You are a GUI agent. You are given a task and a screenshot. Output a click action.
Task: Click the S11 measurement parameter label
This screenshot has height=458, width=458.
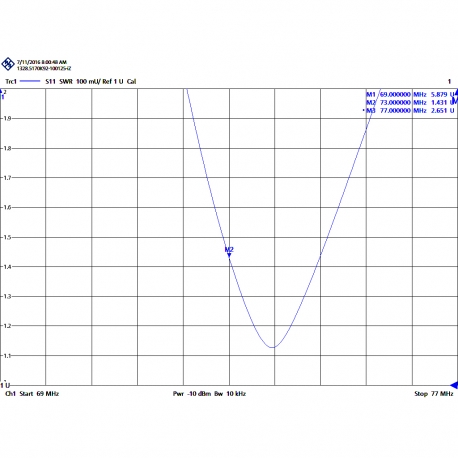coord(50,81)
